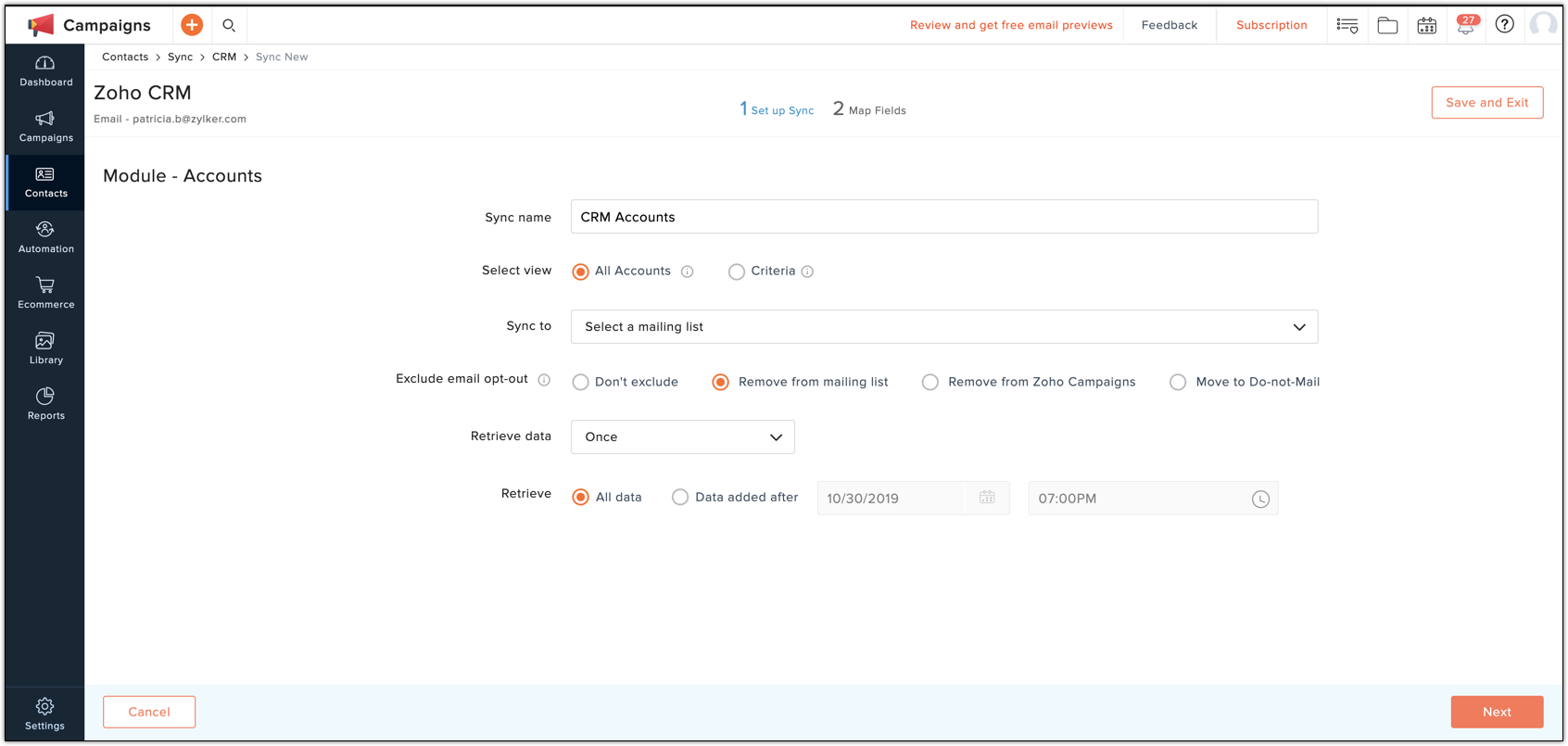Show info for Exclude email opt-out

pyautogui.click(x=544, y=380)
